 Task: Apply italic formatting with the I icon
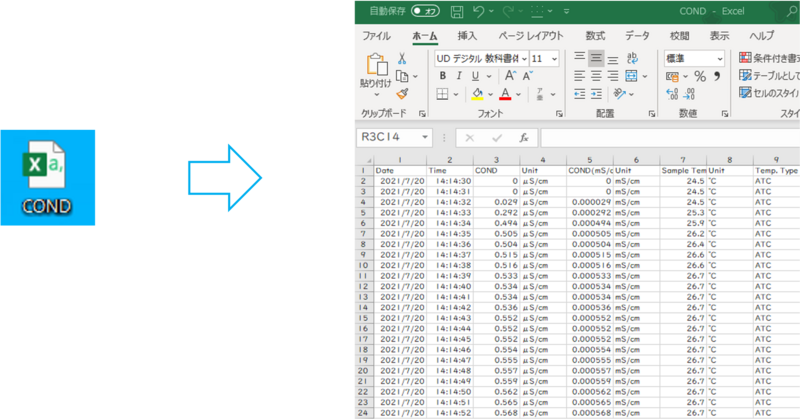coord(459,76)
